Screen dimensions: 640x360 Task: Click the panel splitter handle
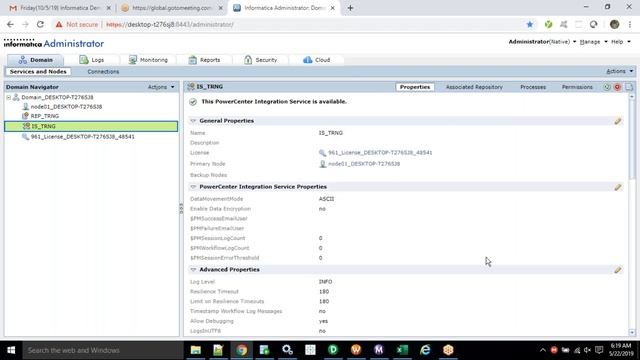point(181,209)
